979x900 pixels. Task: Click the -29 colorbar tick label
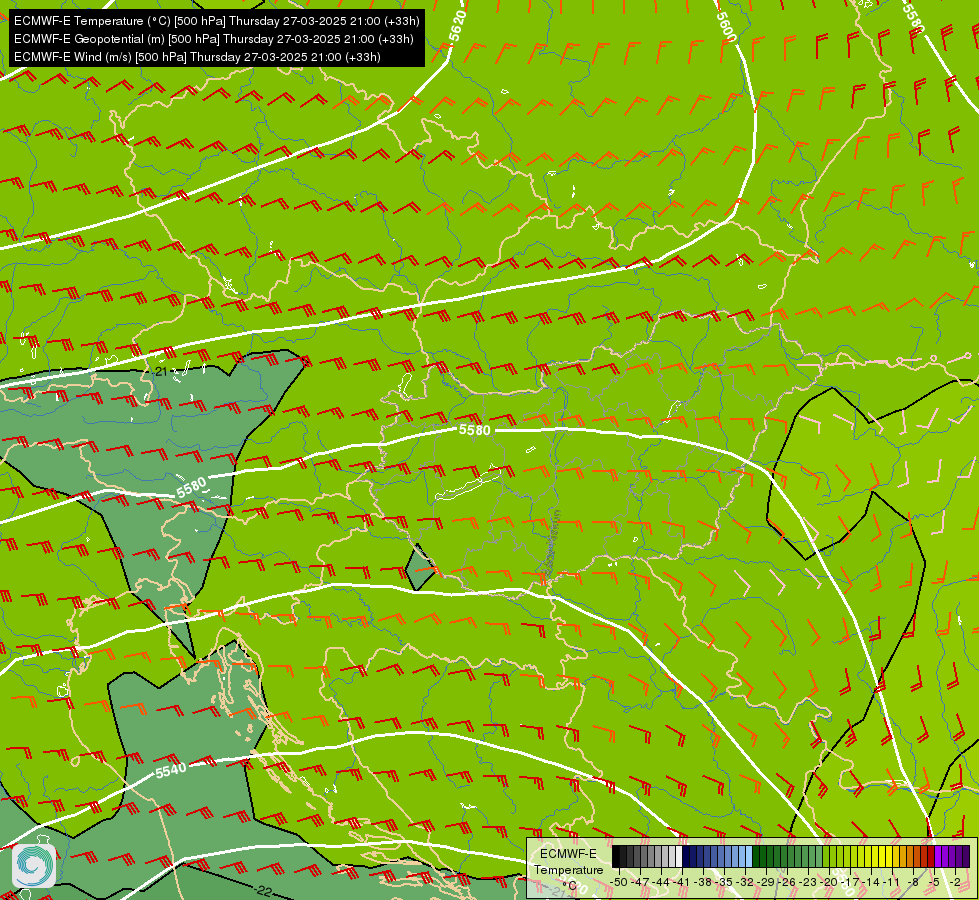[x=766, y=882]
